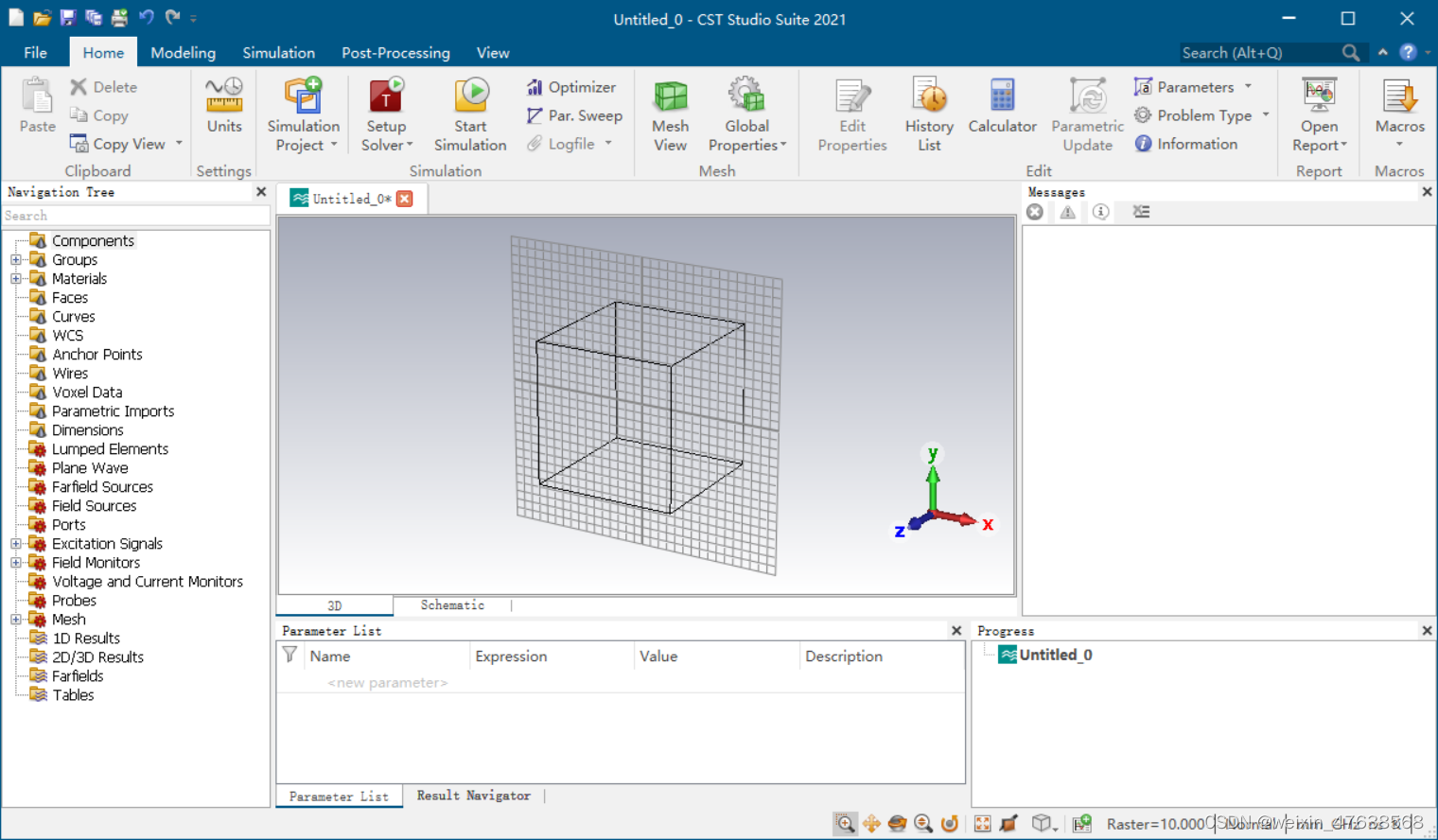Click the Simulation Project icon
The width and height of the screenshot is (1438, 840).
click(x=303, y=96)
